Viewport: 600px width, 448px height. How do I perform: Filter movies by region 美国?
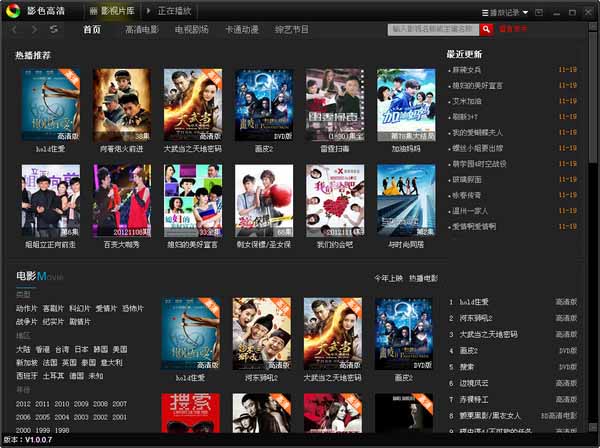pyautogui.click(x=120, y=349)
